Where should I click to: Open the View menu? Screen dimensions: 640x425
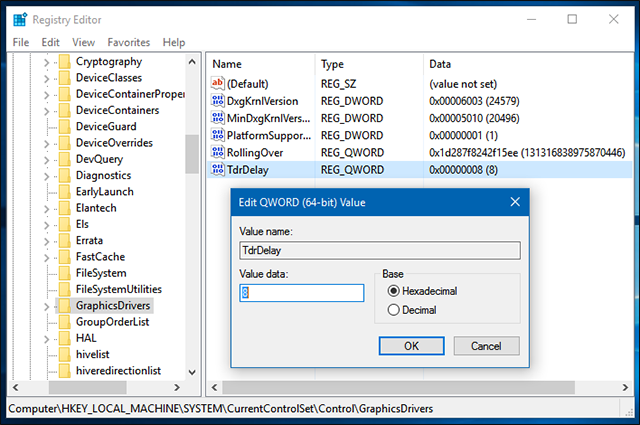click(x=83, y=42)
